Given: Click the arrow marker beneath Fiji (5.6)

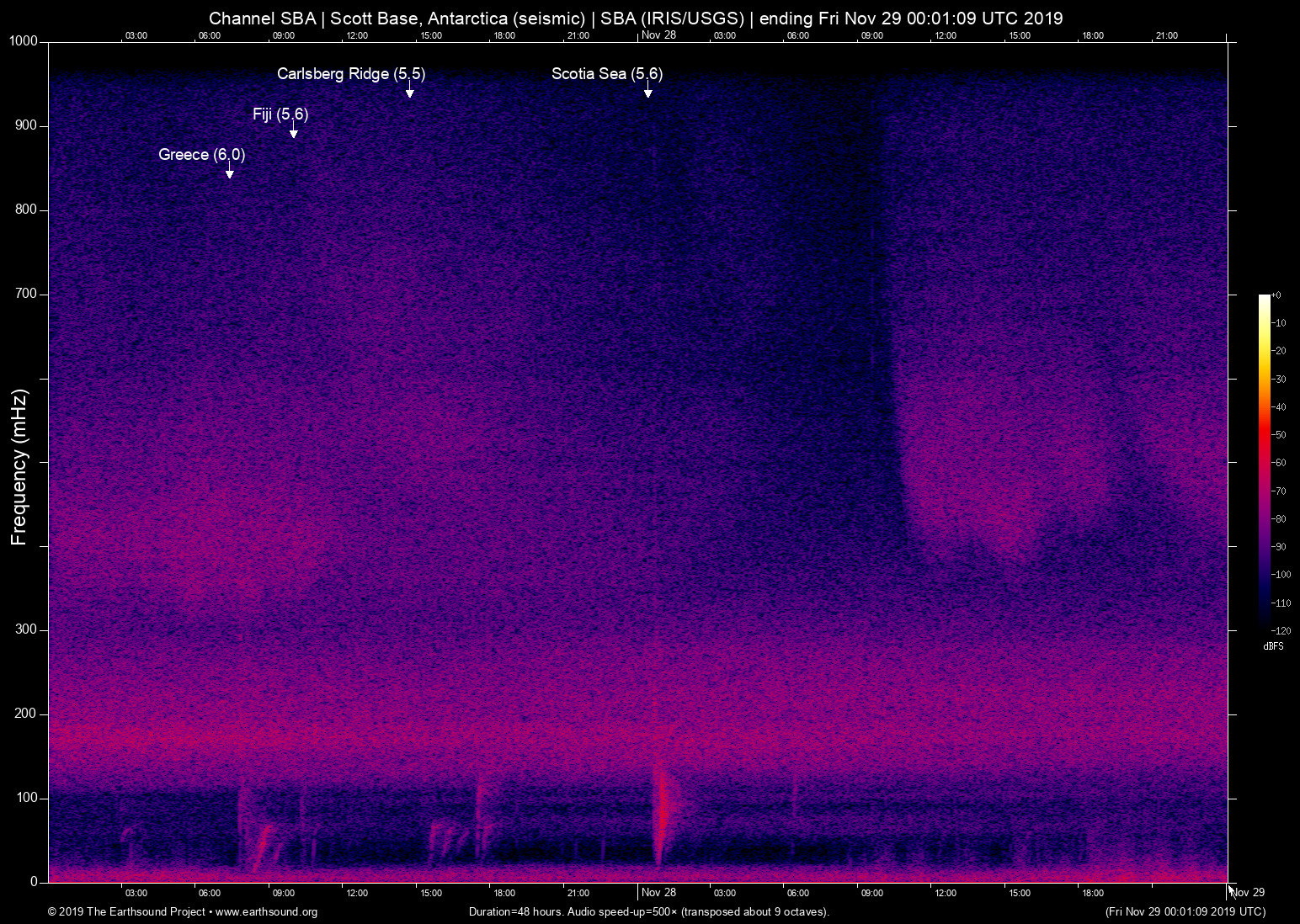Looking at the screenshot, I should coord(293,132).
